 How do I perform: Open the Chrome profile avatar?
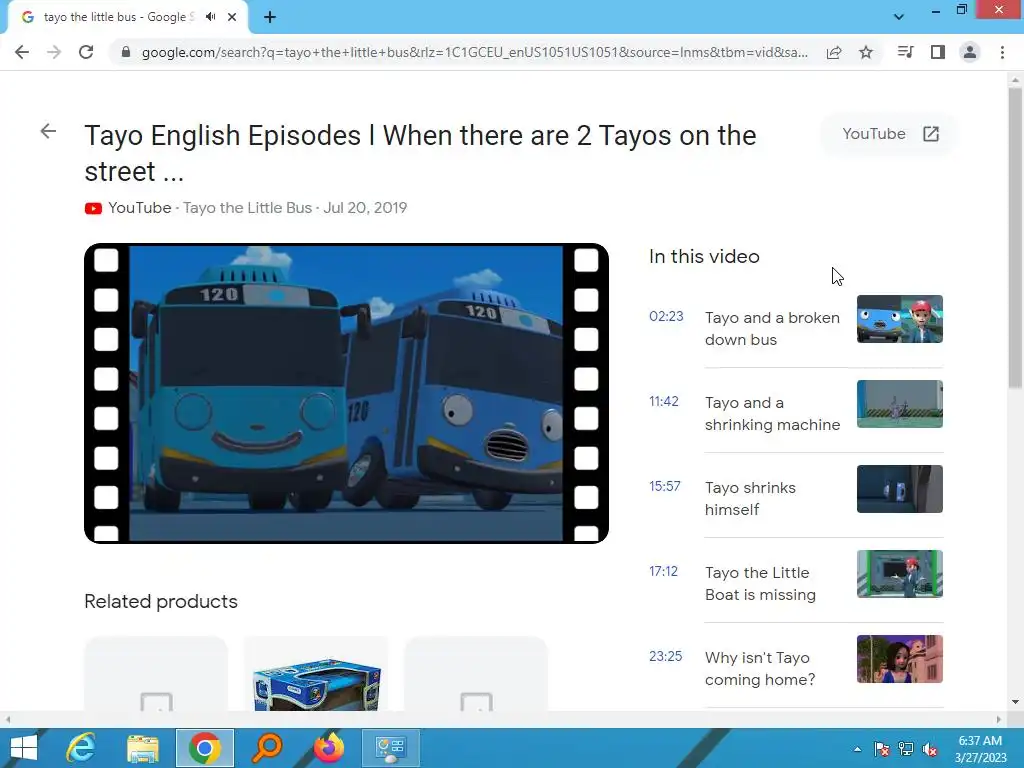tap(970, 52)
